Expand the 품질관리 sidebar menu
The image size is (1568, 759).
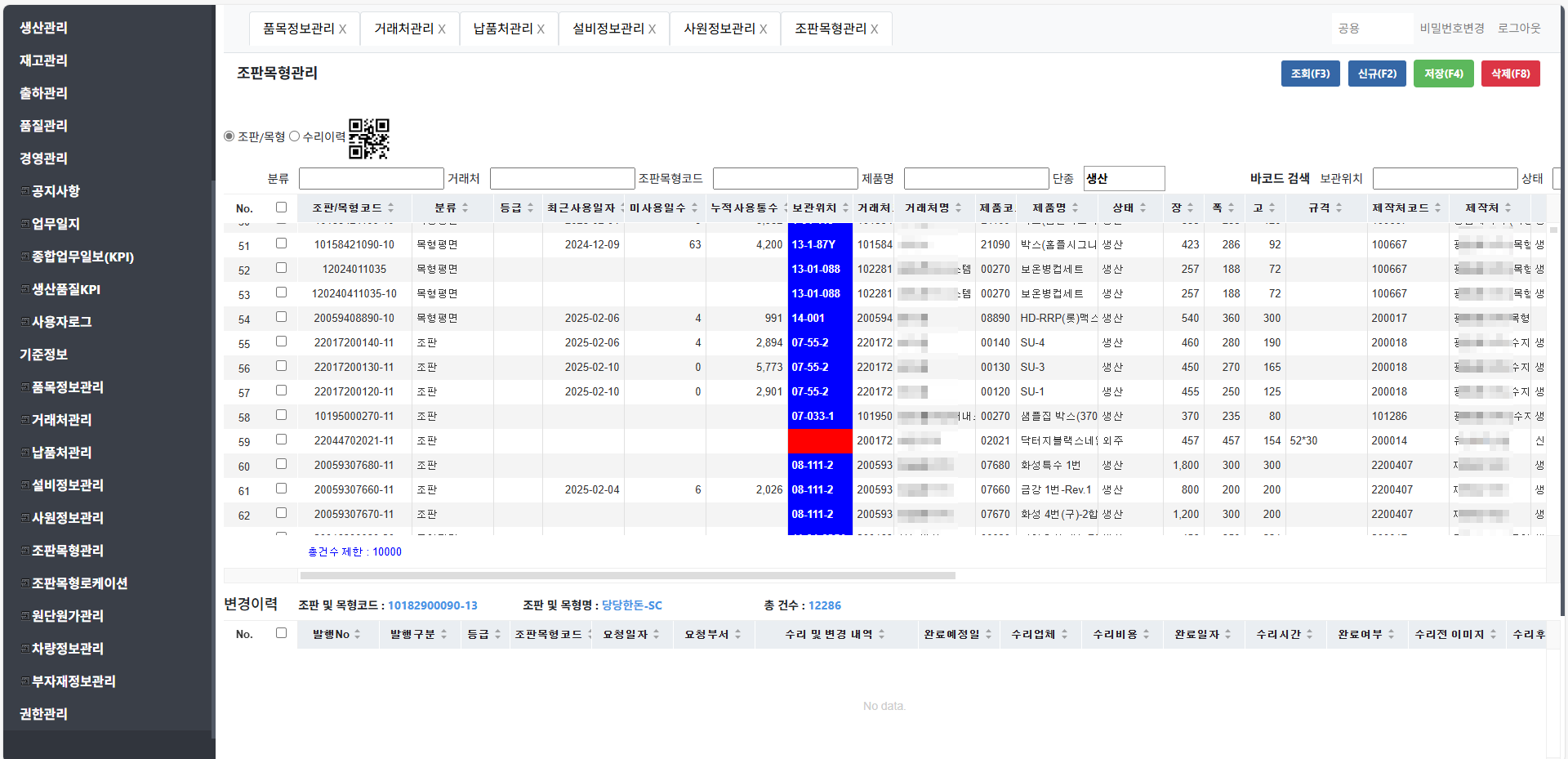(44, 126)
